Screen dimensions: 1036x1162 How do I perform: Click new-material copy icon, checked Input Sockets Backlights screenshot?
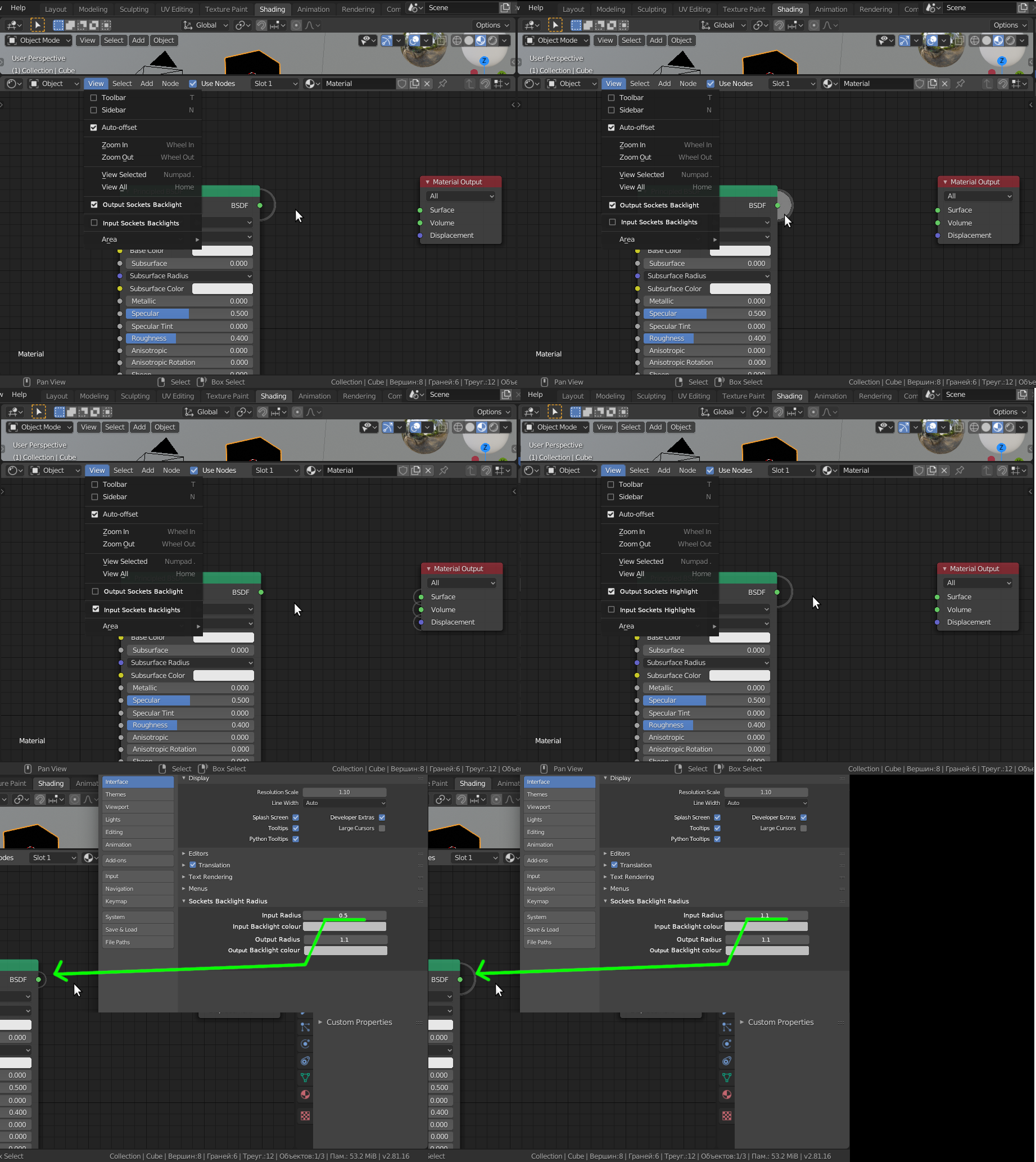[416, 471]
